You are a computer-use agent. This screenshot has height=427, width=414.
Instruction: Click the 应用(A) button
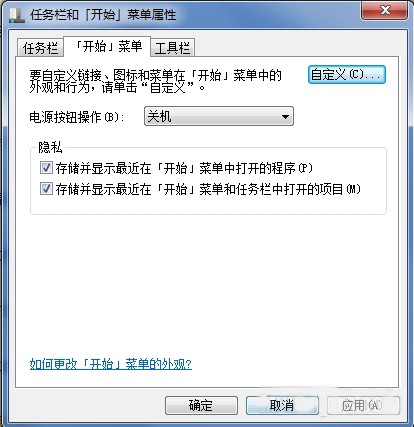(363, 405)
